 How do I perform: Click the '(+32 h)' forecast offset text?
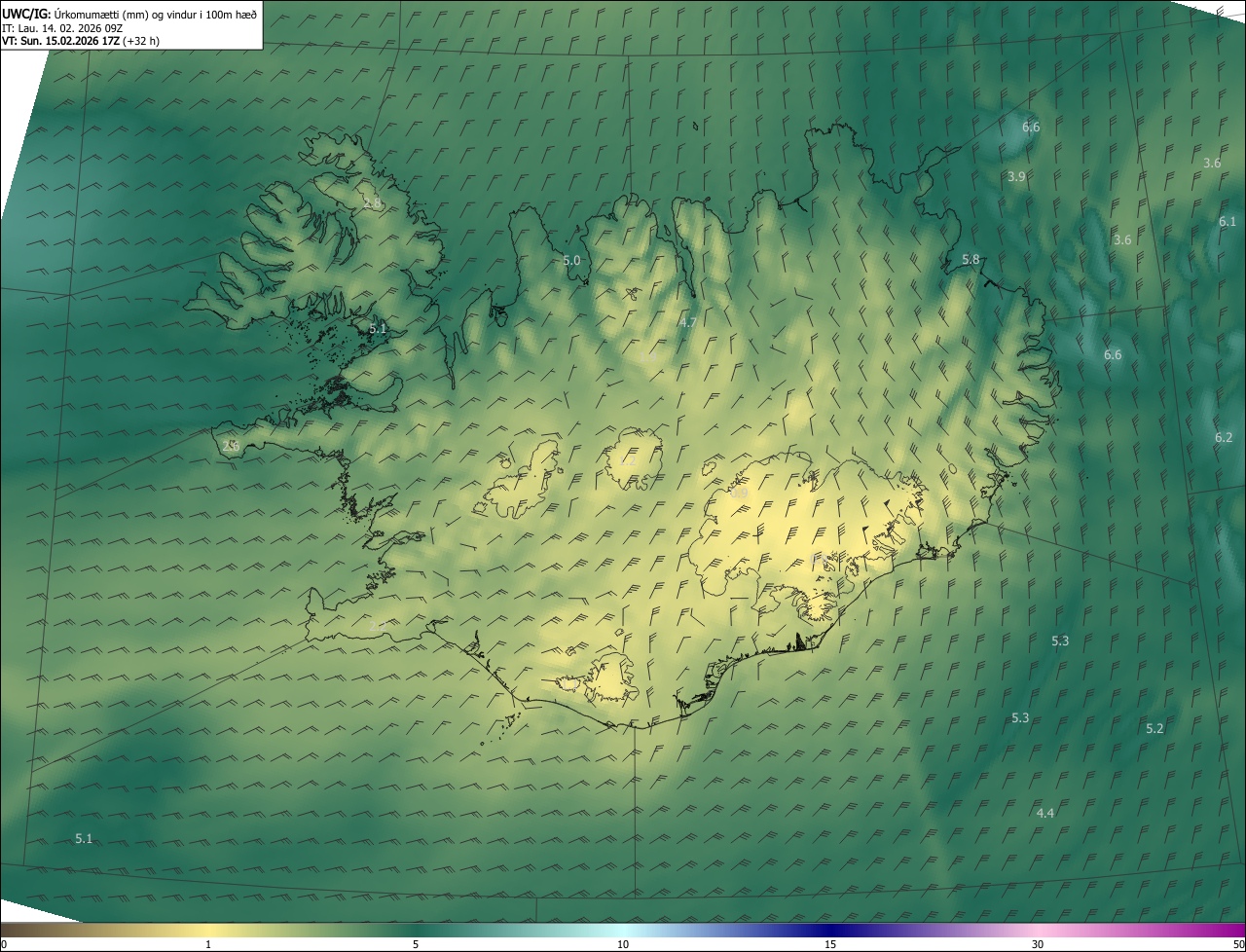[141, 42]
